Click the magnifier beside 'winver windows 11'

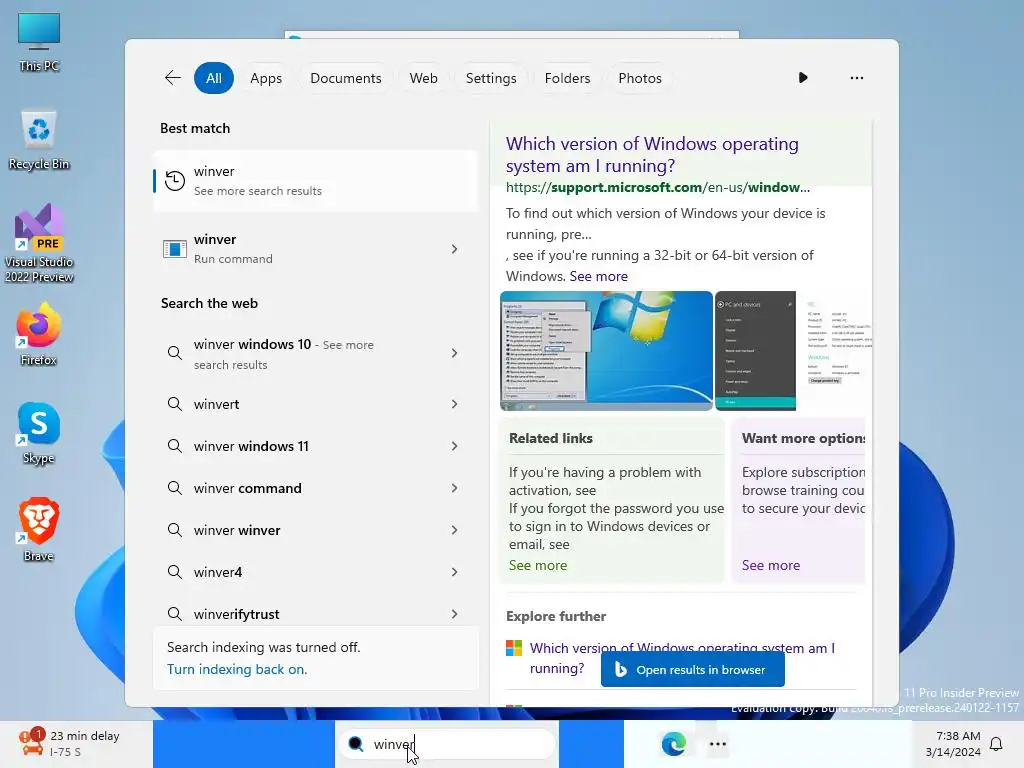pos(174,446)
